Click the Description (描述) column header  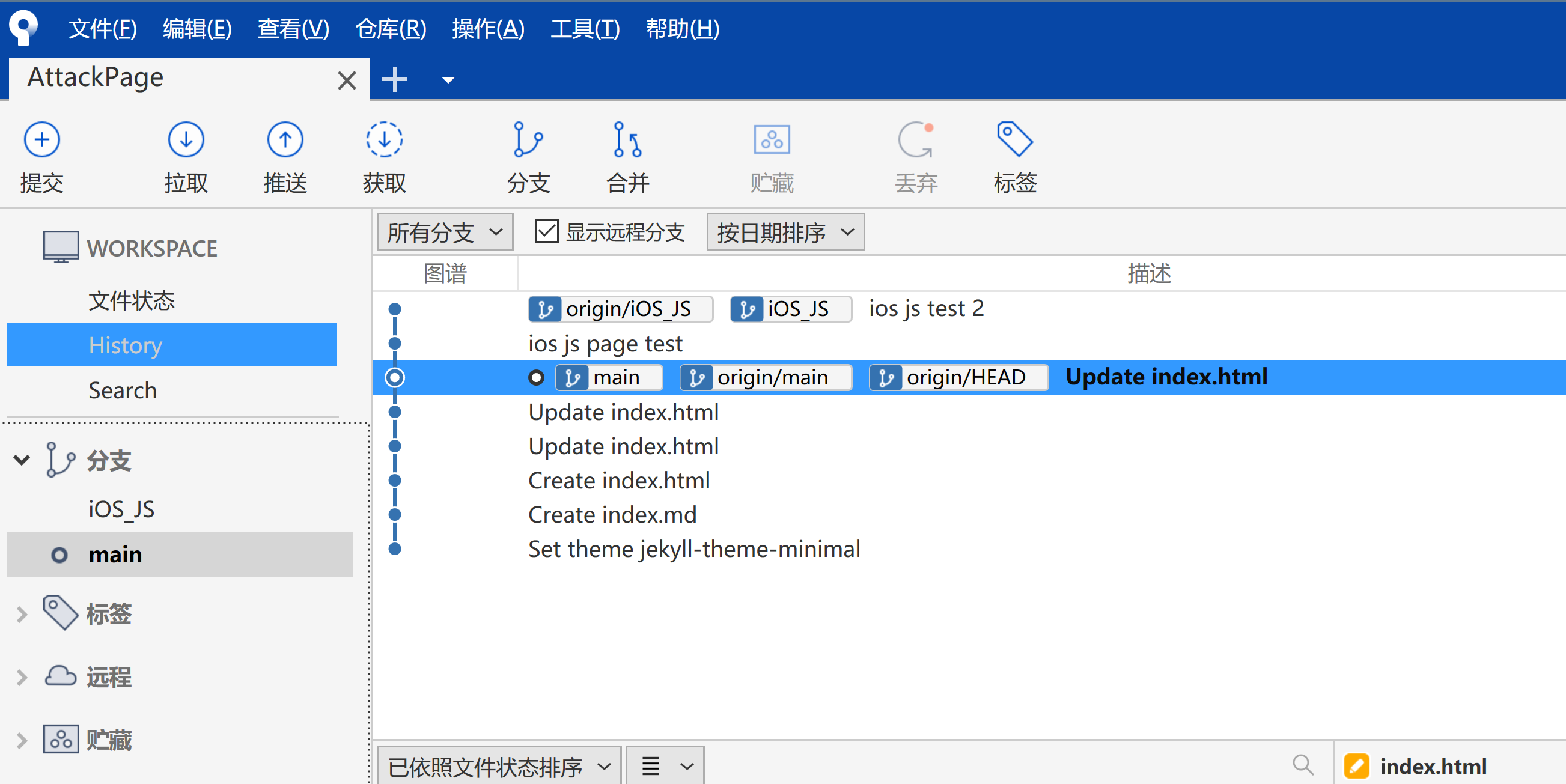(1149, 273)
